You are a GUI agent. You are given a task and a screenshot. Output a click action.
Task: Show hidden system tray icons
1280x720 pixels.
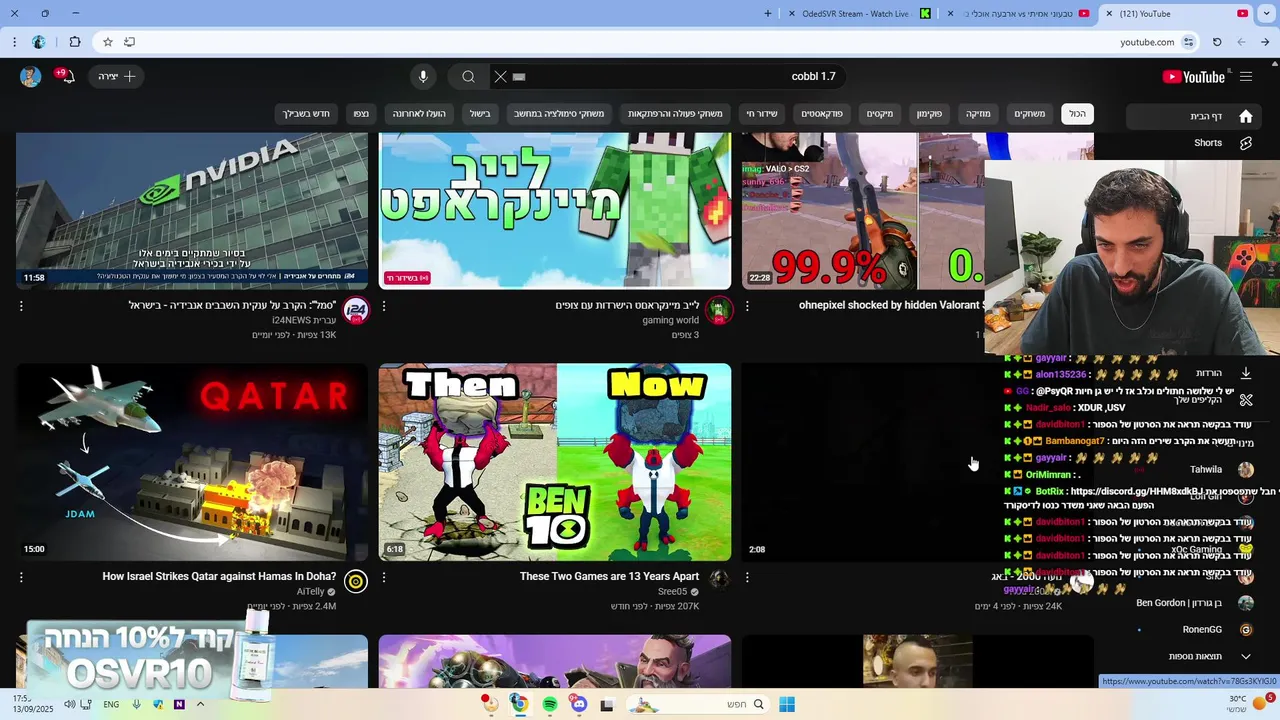tap(200, 705)
